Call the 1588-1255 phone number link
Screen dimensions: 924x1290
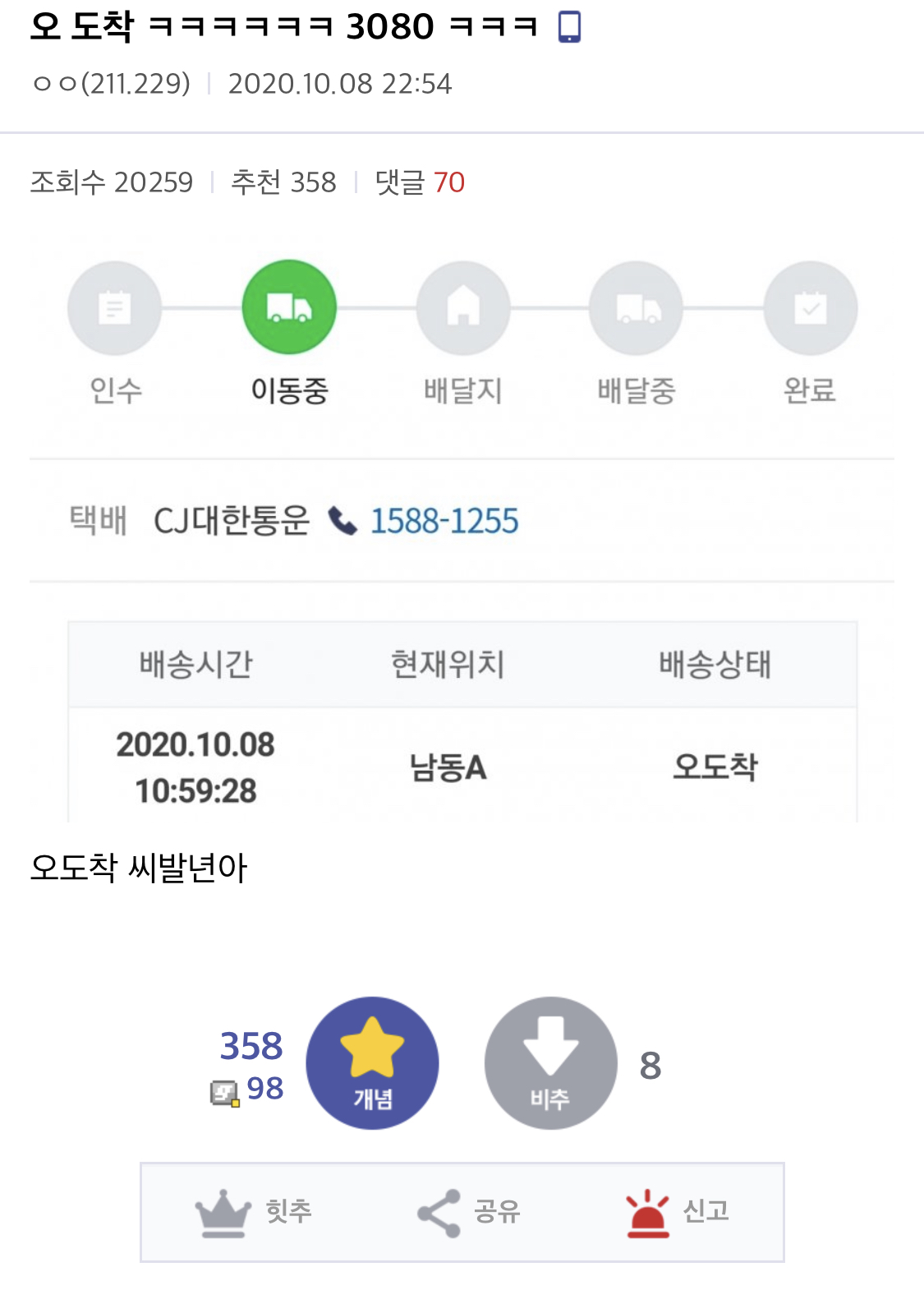444,521
